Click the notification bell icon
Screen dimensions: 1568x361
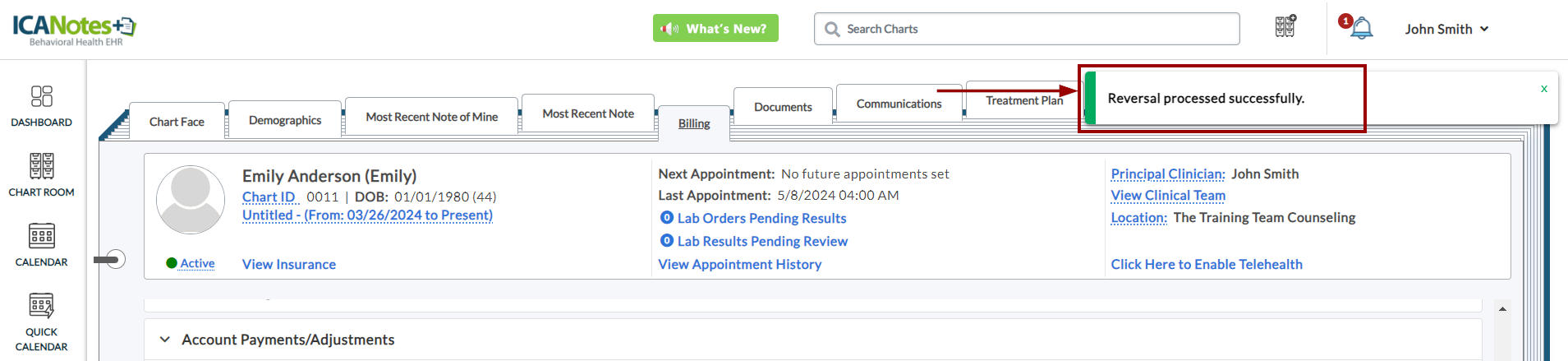click(1361, 29)
